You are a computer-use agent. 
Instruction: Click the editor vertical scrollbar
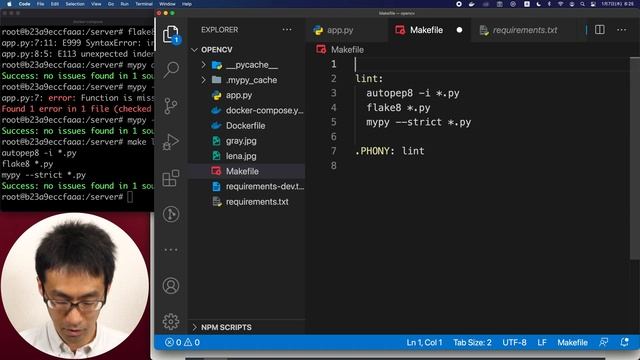[x=635, y=158]
